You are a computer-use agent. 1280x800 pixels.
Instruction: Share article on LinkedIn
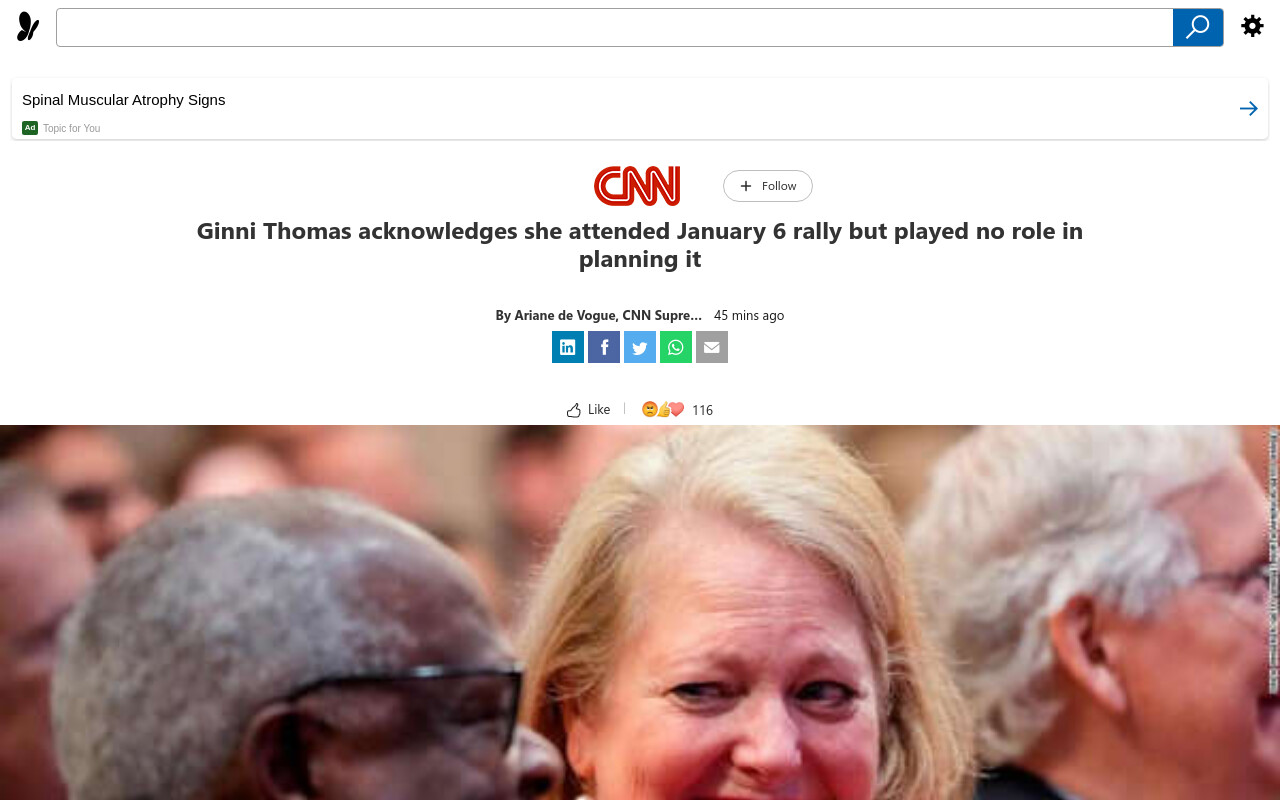tap(568, 347)
